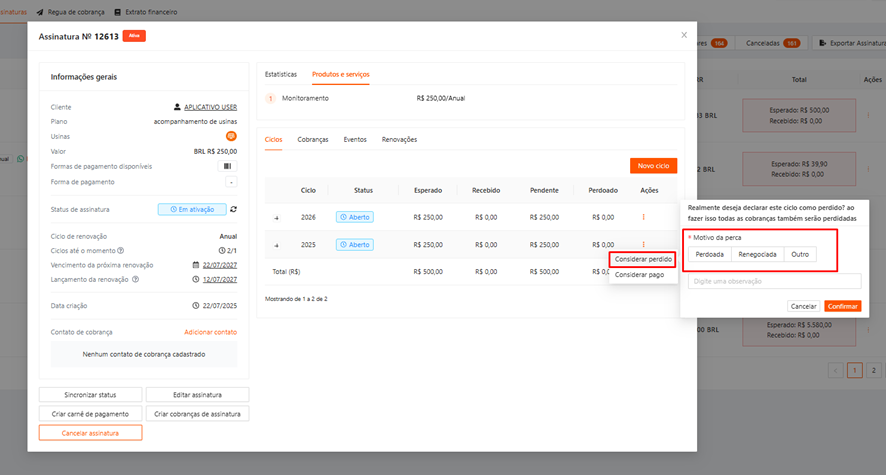This screenshot has width=886, height=475.
Task: Open actions menu for the 2026 cycle
Action: coord(643,217)
